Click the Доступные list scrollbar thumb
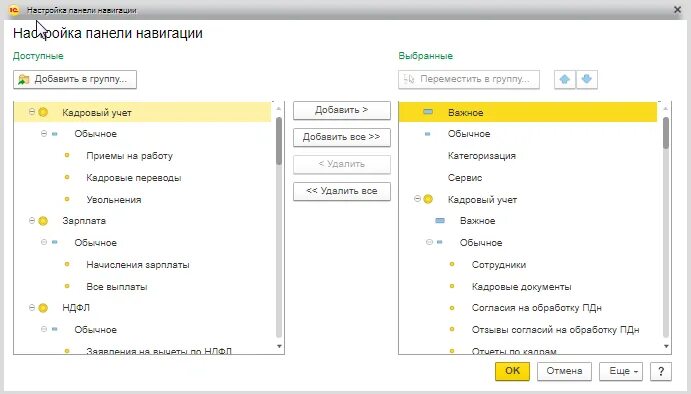 tap(279, 141)
